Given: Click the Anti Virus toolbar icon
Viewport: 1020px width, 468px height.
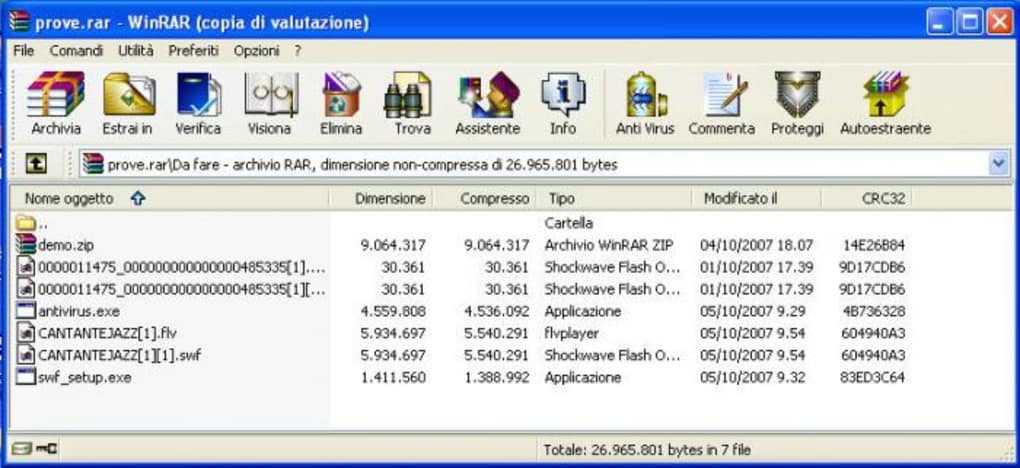Looking at the screenshot, I should (646, 94).
